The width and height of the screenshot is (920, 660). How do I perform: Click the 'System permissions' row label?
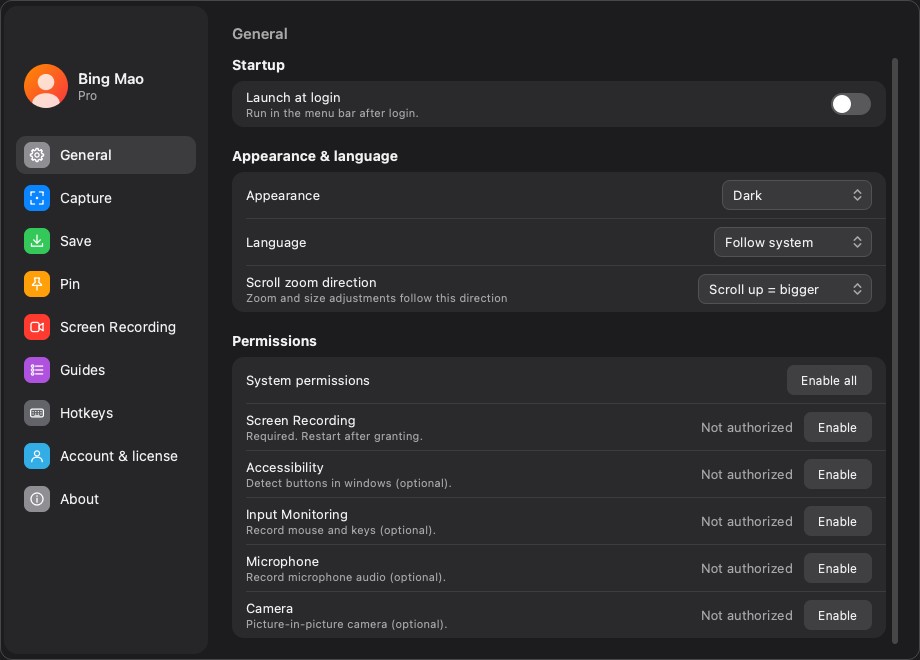(x=307, y=381)
